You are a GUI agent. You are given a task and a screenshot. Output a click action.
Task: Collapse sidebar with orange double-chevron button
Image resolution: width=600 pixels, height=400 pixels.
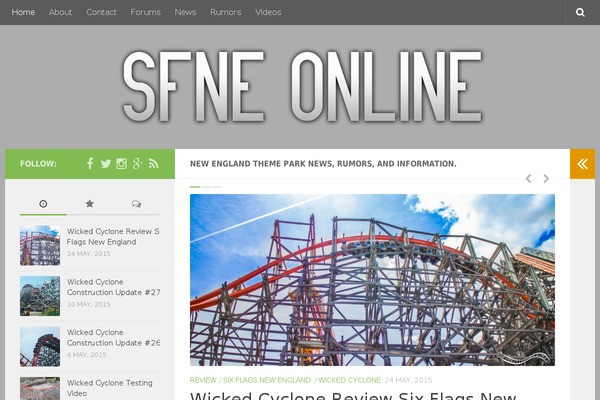click(582, 164)
